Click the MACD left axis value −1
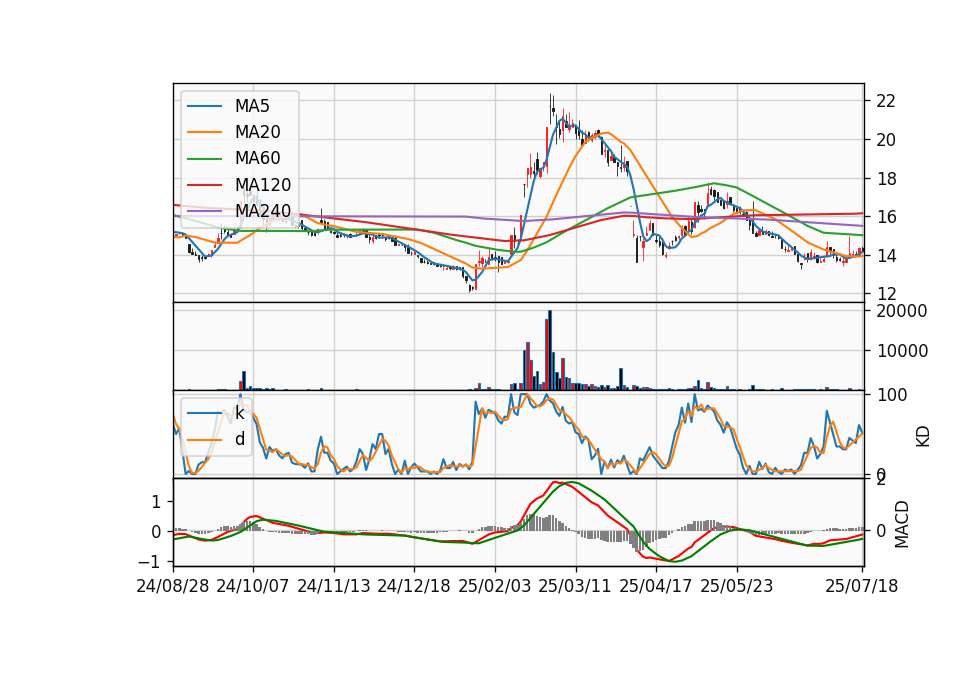This screenshot has width=960, height=690. 150,562
